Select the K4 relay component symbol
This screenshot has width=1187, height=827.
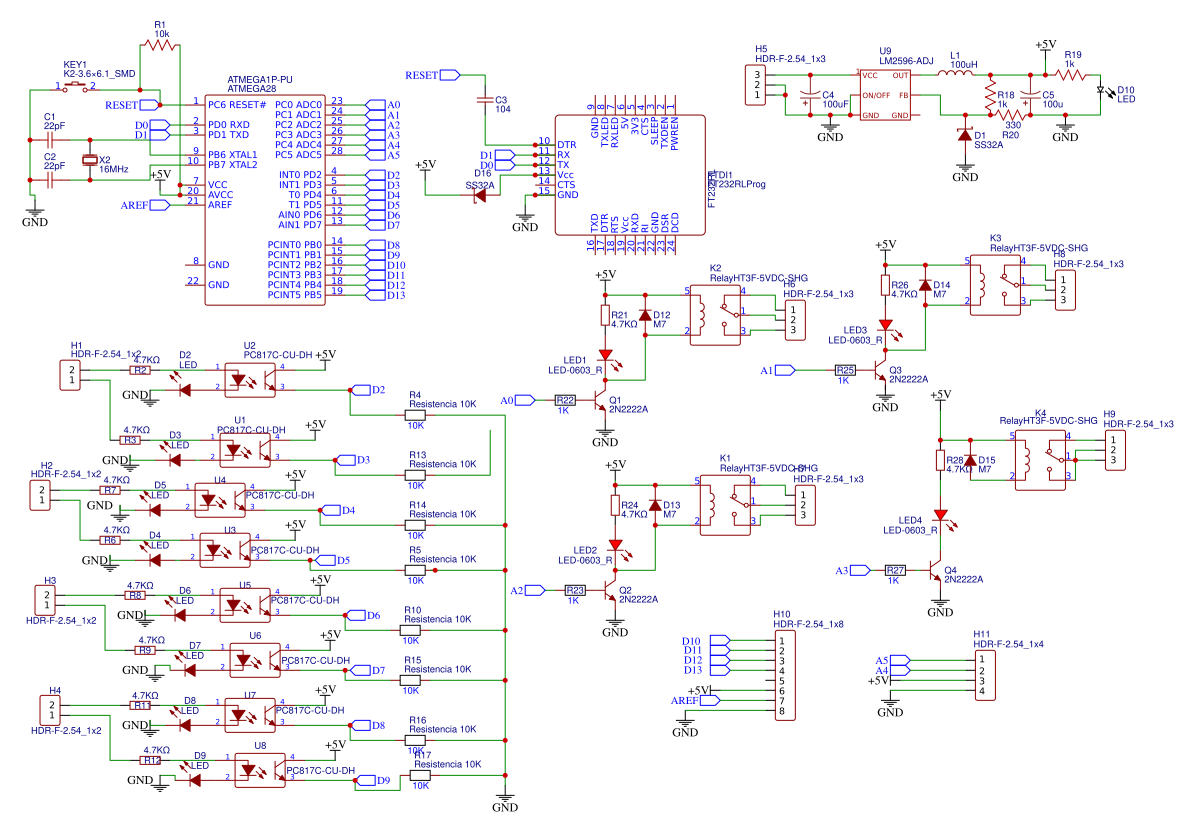click(x=1040, y=457)
